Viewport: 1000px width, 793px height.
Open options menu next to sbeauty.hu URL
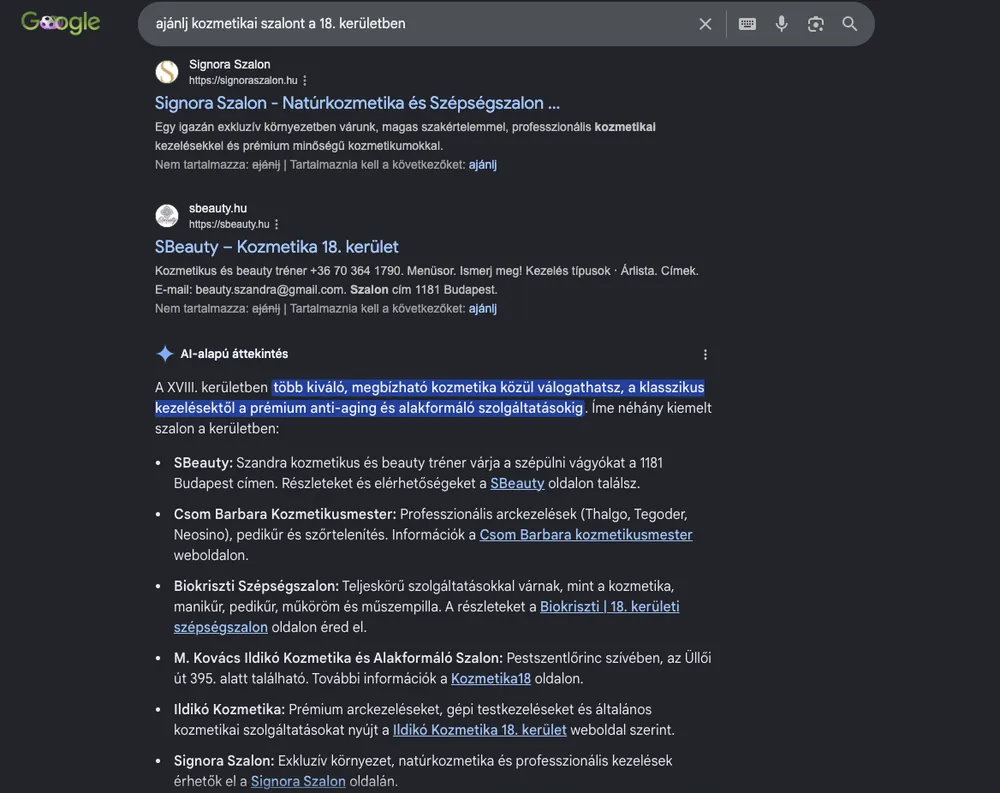click(x=277, y=225)
